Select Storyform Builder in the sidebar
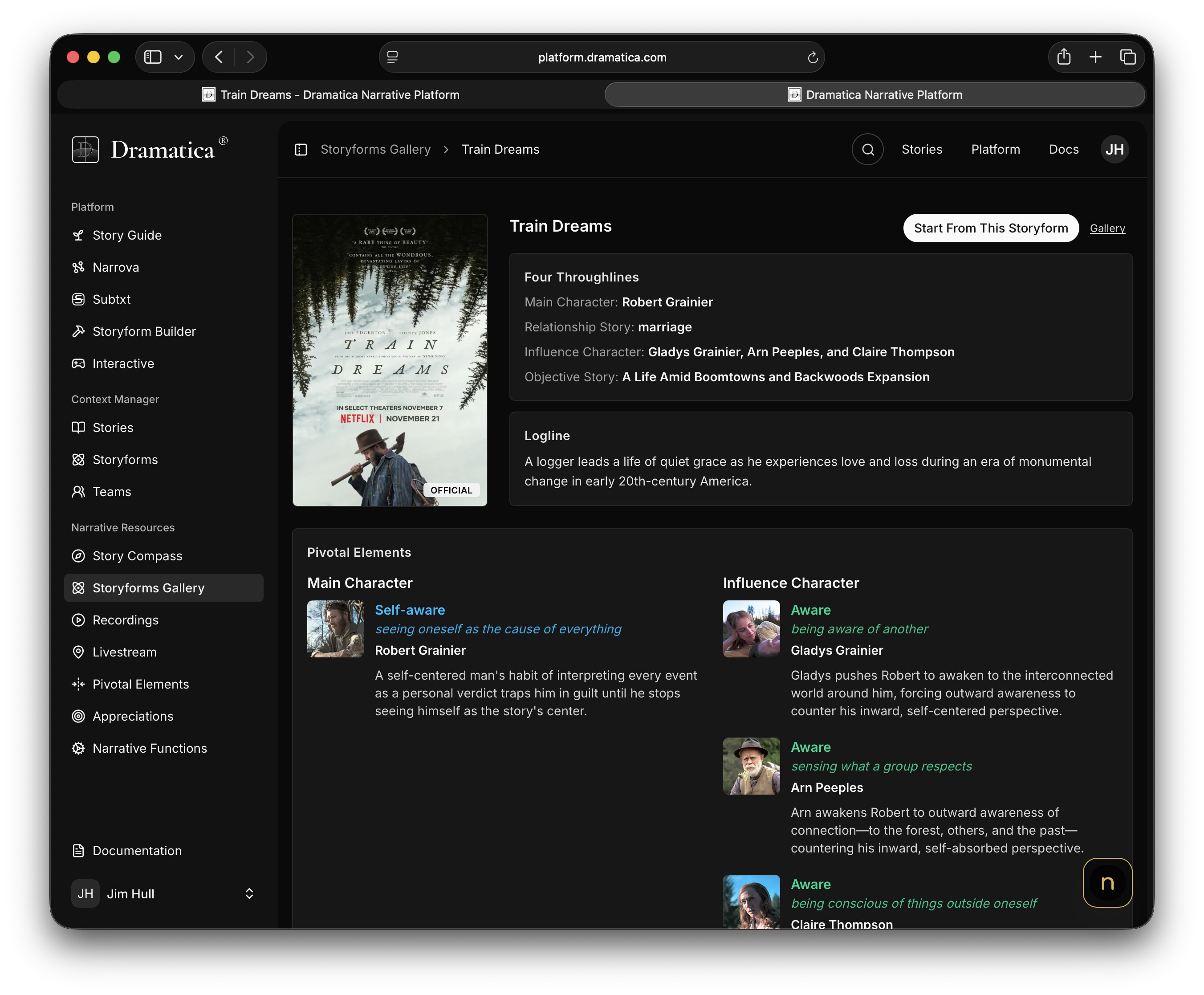The width and height of the screenshot is (1204, 995). pos(144,331)
